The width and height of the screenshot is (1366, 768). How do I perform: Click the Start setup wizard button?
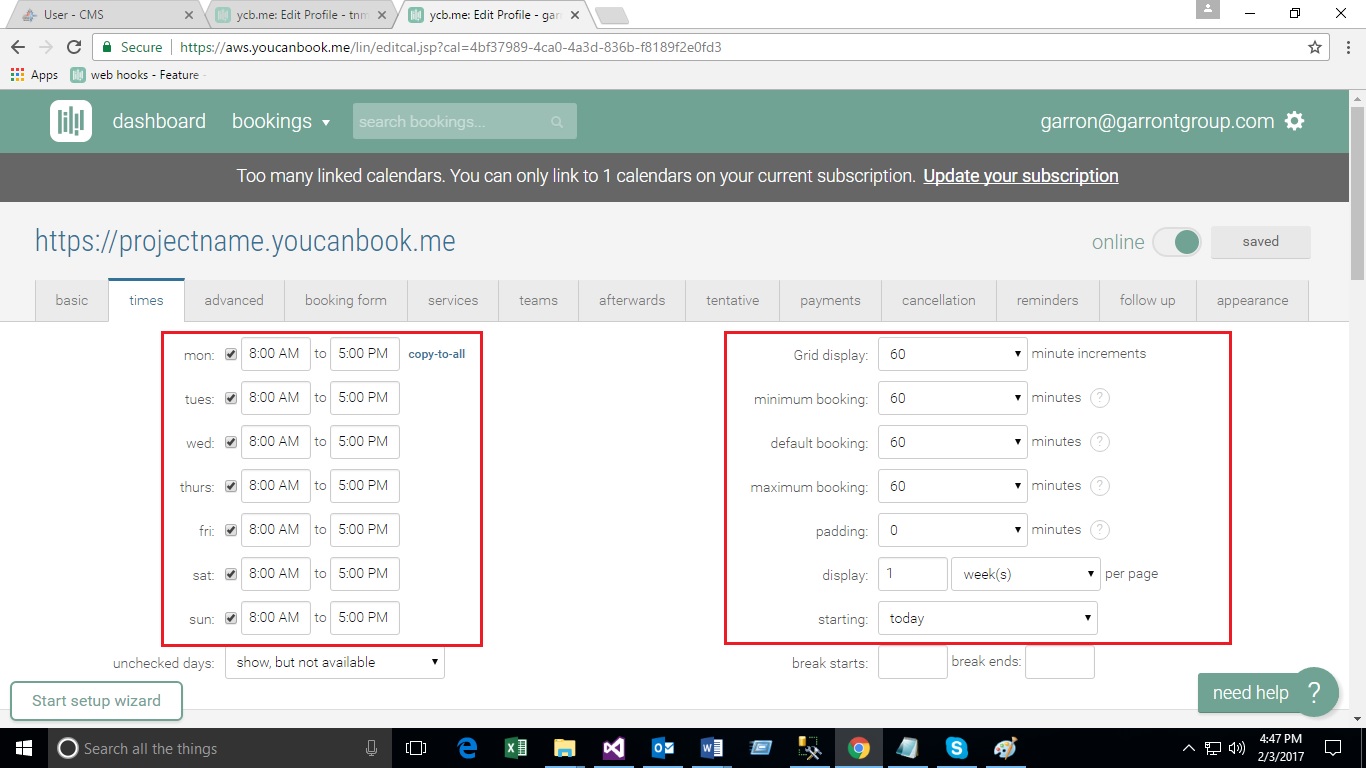(96, 701)
